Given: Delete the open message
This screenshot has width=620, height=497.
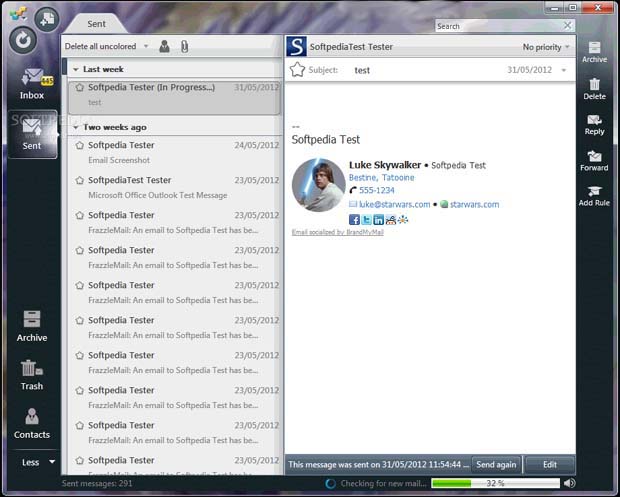Looking at the screenshot, I should (x=594, y=89).
